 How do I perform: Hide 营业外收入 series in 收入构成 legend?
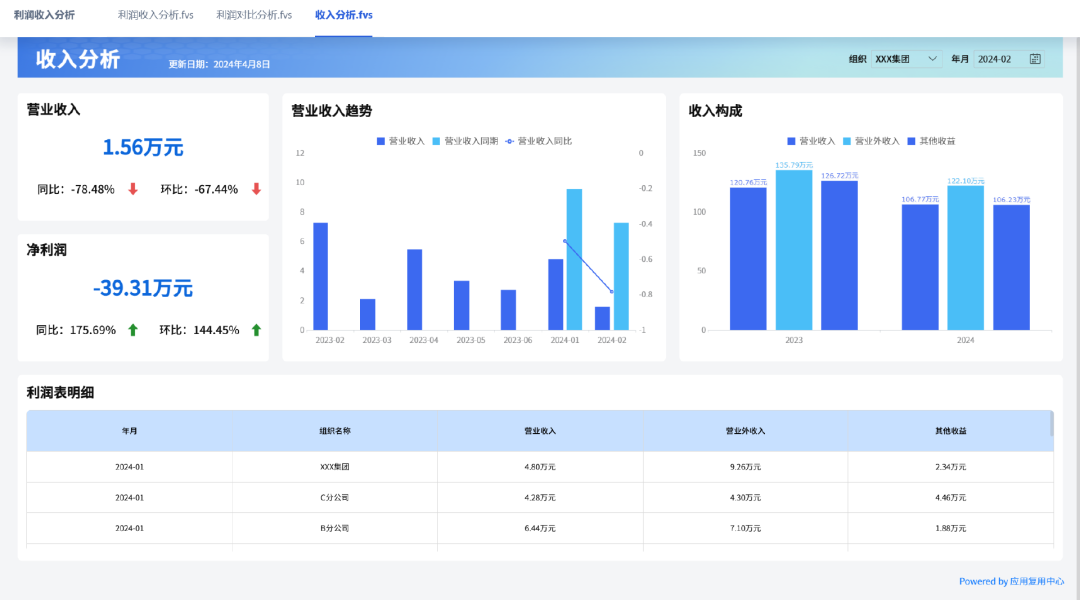coord(871,141)
